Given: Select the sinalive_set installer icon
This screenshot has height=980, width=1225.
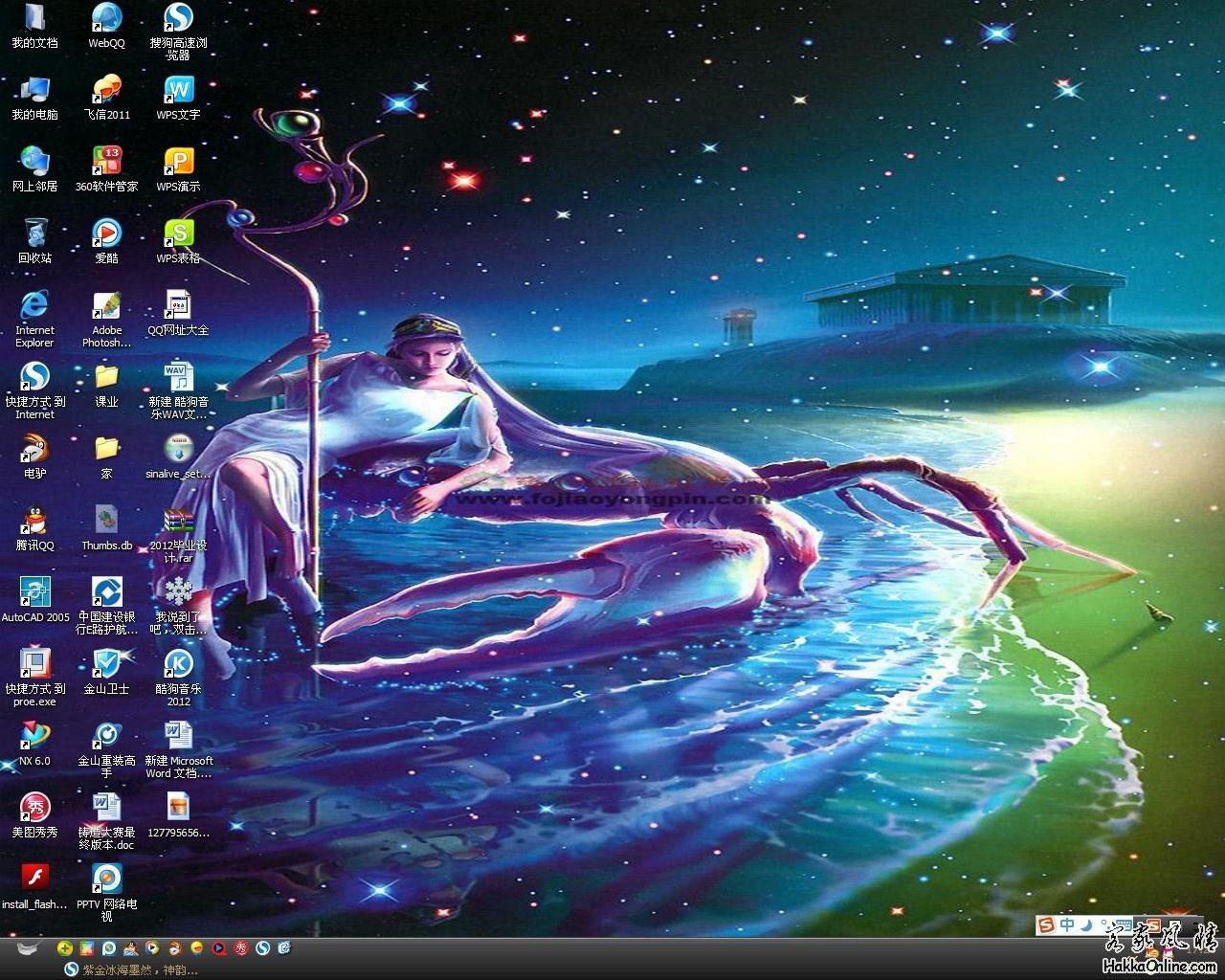Looking at the screenshot, I should pyautogui.click(x=178, y=457).
